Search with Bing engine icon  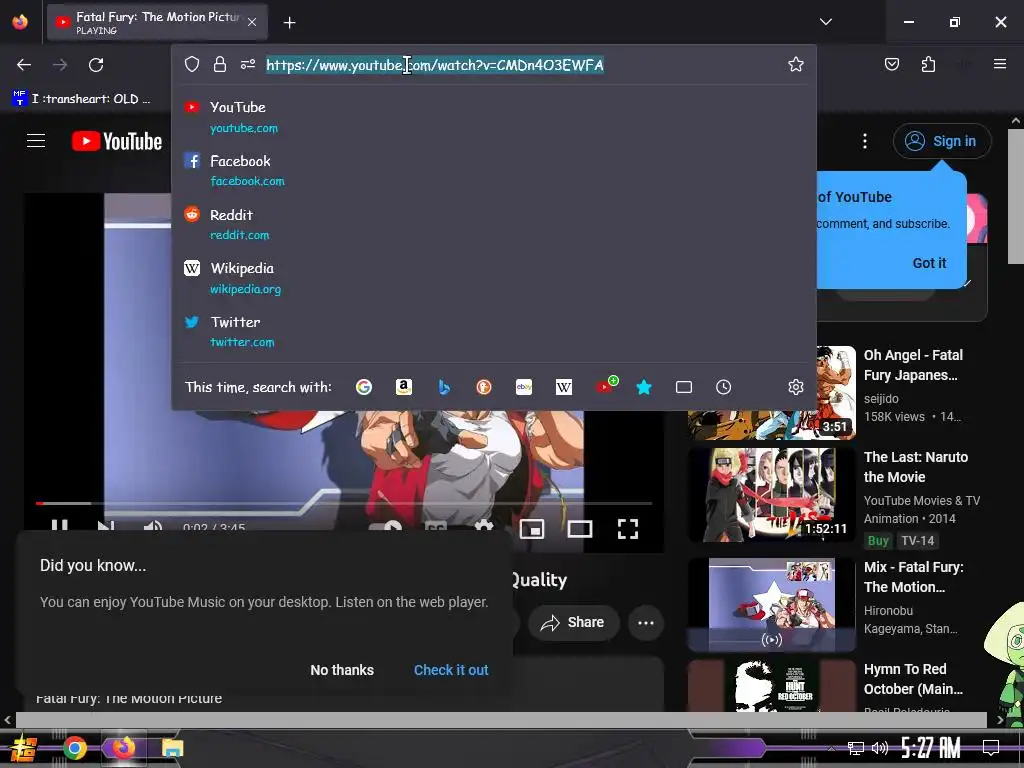pos(444,387)
